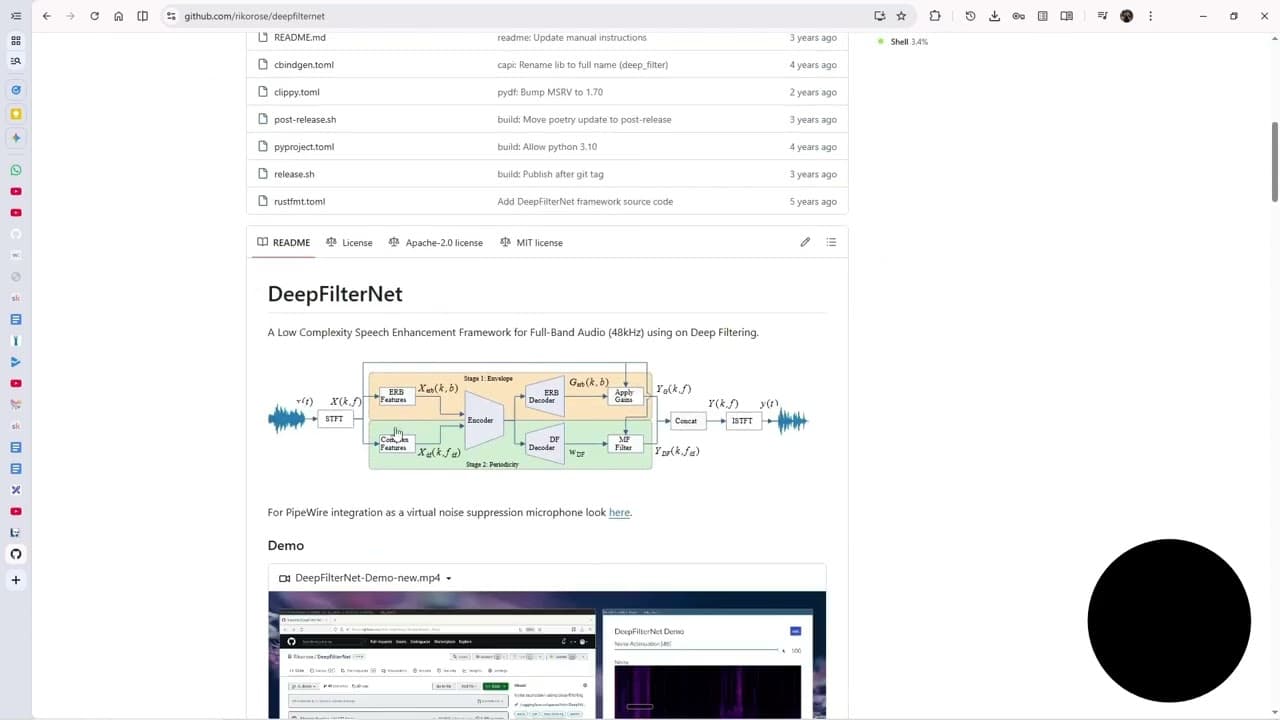Screen dimensions: 1280x720
Task: Follow the 'here' PipeWire integration link
Action: point(619,512)
